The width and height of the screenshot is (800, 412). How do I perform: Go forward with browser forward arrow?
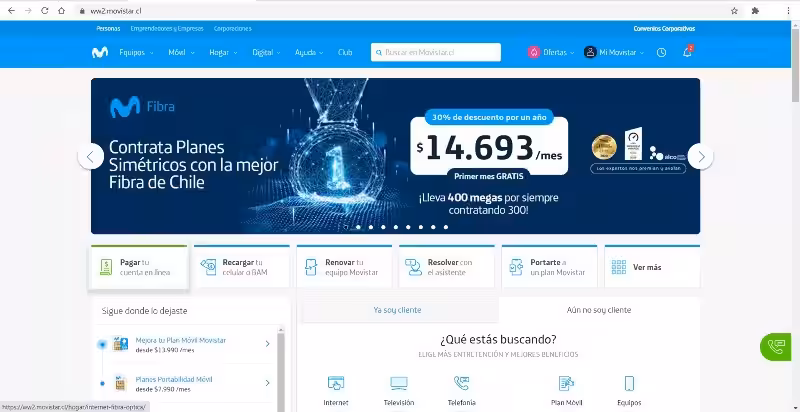[28, 11]
